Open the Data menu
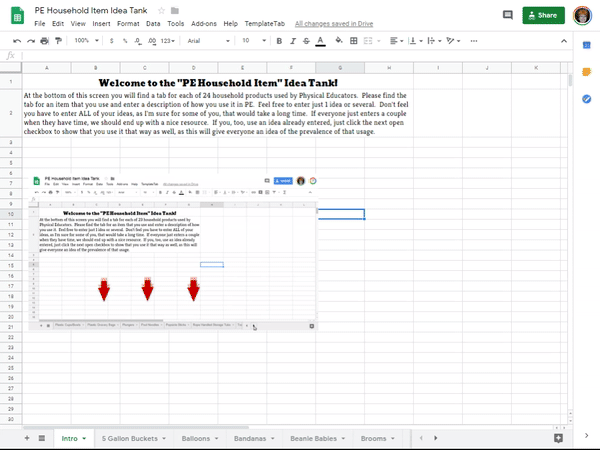This screenshot has height=450, width=600. coord(153,24)
